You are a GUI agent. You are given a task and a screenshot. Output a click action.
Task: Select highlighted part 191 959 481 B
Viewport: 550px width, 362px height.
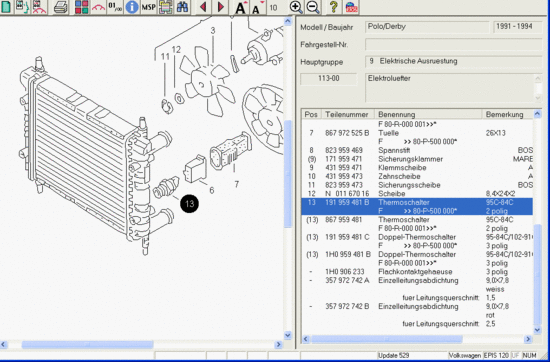coord(417,207)
